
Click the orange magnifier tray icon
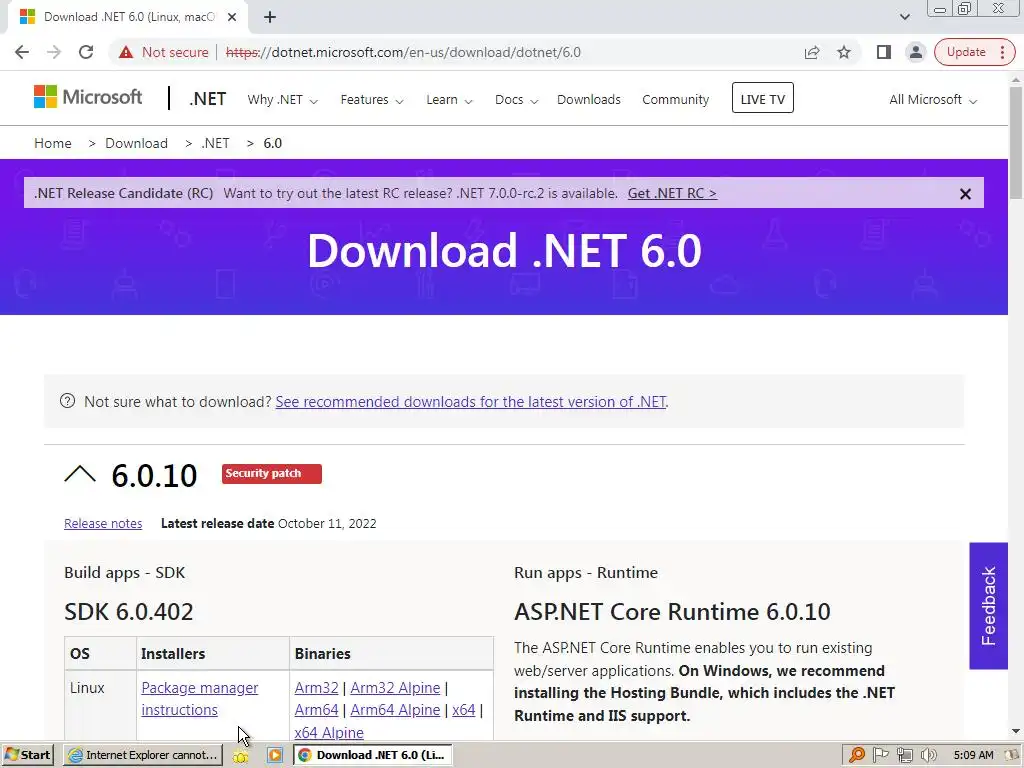tap(856, 755)
